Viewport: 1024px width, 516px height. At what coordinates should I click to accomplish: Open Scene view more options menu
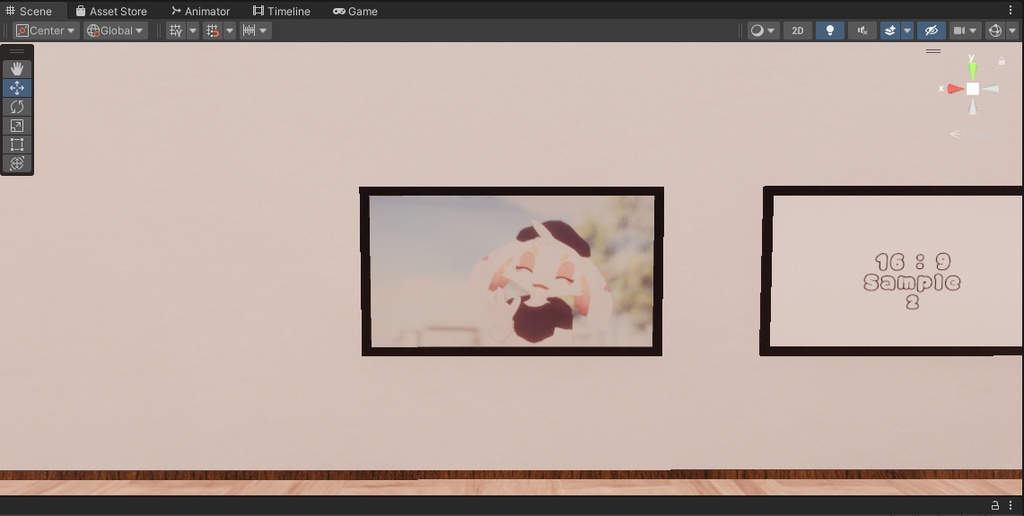1011,10
